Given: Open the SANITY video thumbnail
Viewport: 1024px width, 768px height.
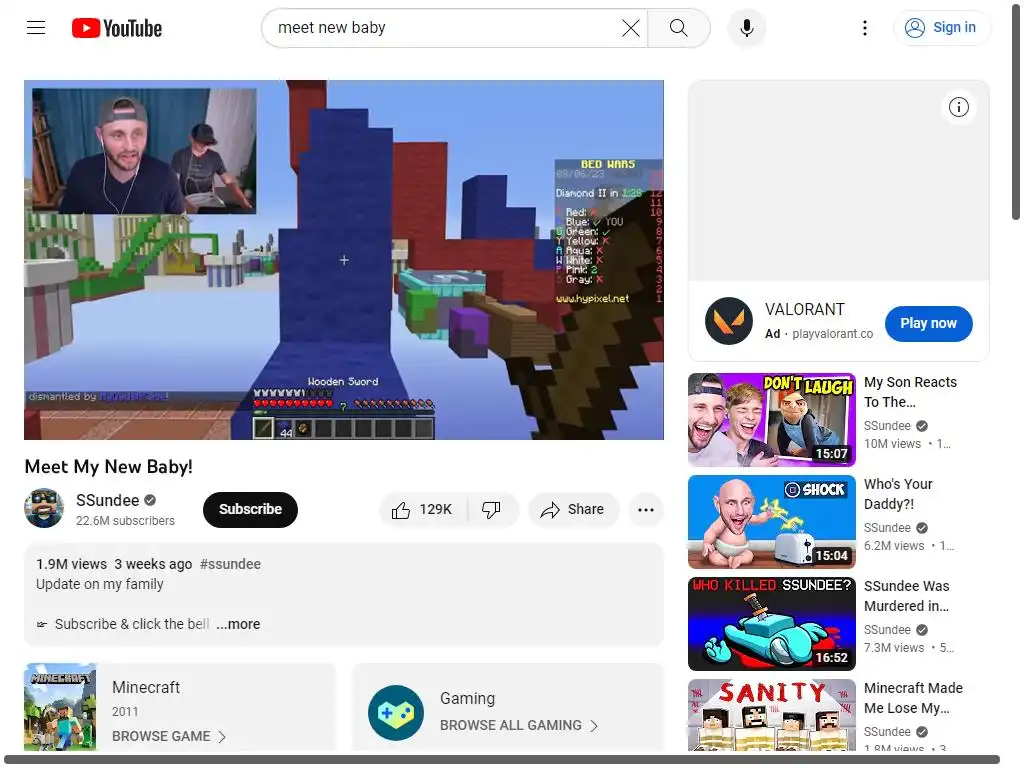Looking at the screenshot, I should click(771, 715).
